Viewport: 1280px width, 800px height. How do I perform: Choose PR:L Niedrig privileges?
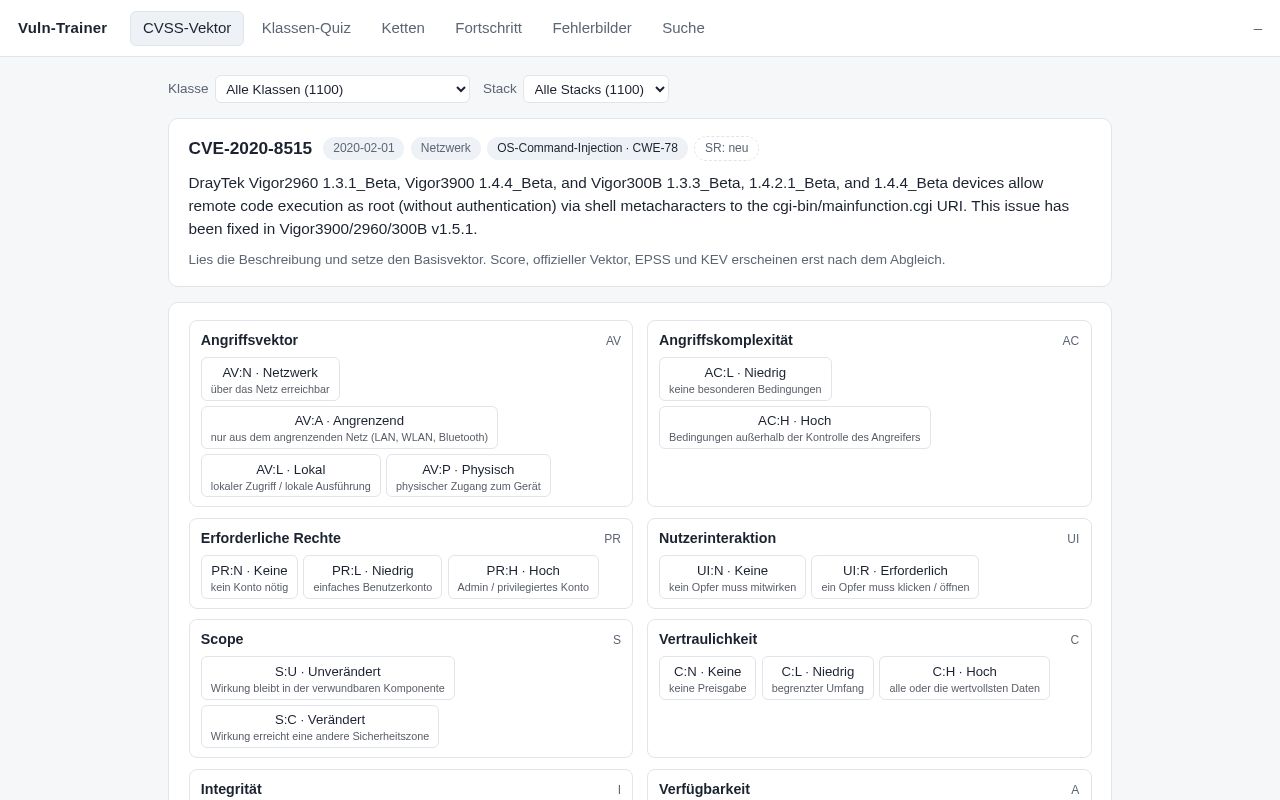click(372, 577)
